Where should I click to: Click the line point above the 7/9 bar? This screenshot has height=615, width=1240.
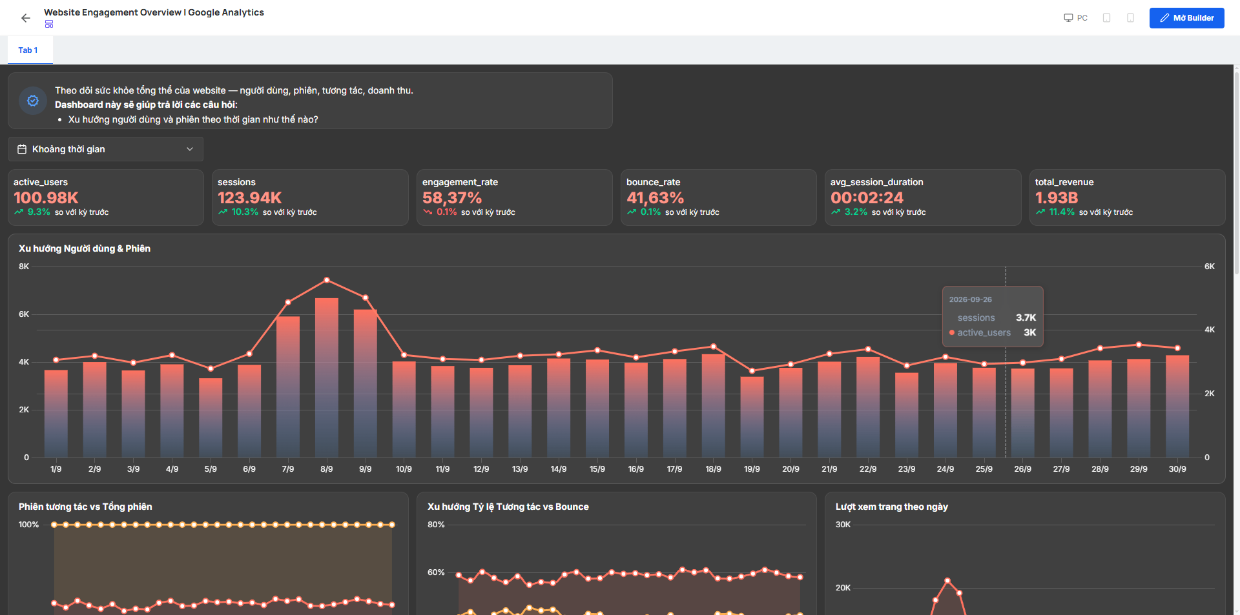tap(288, 302)
